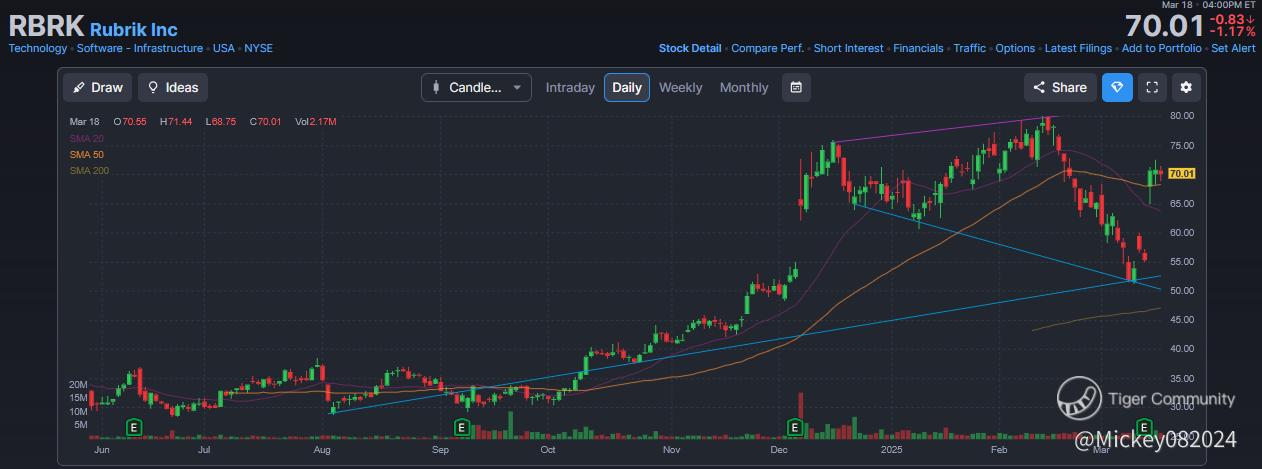Click the SMA 20 legend label
The height and width of the screenshot is (469, 1262).
pyautogui.click(x=86, y=138)
